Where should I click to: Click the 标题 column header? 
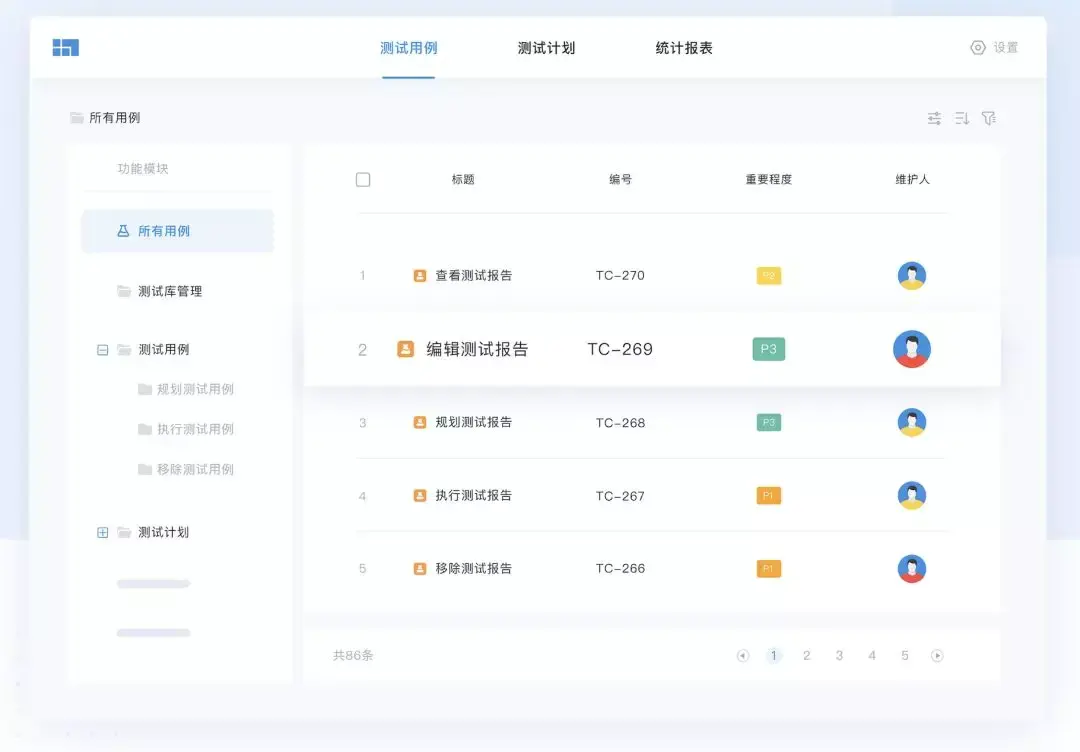463,179
